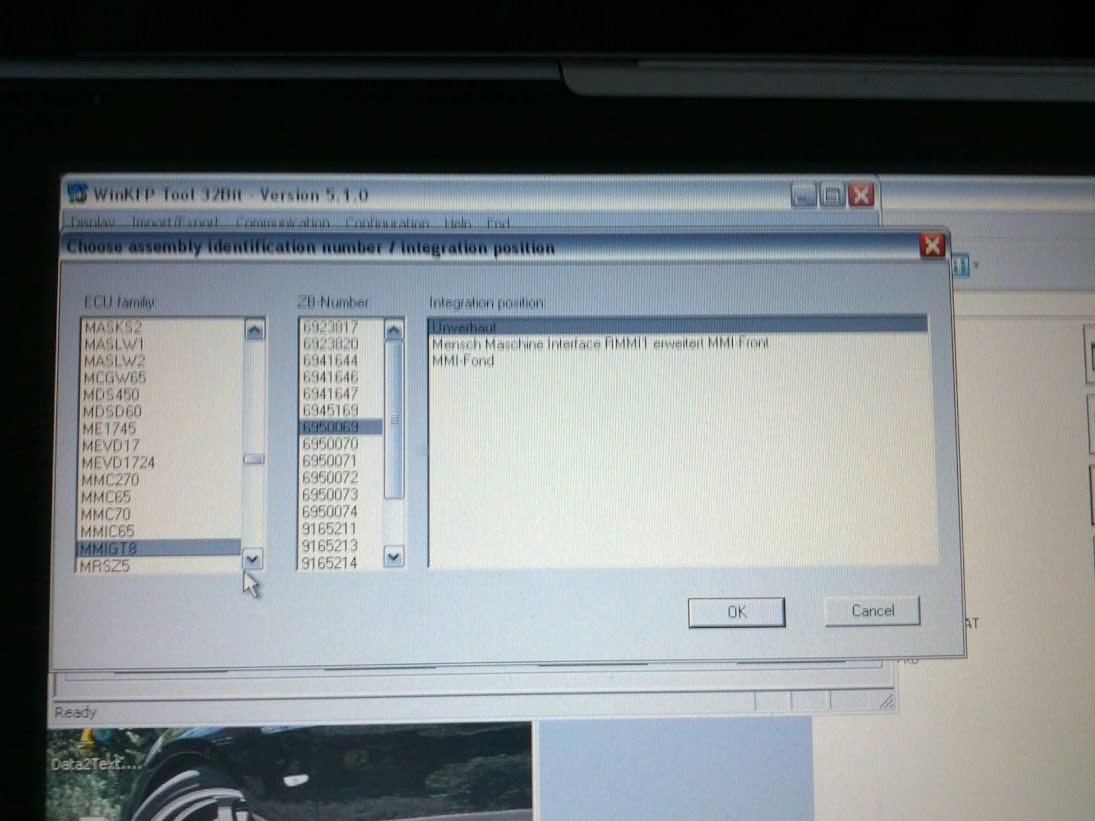This screenshot has width=1095, height=821.
Task: Maximize the WinKFP Tool main window
Action: tap(832, 195)
